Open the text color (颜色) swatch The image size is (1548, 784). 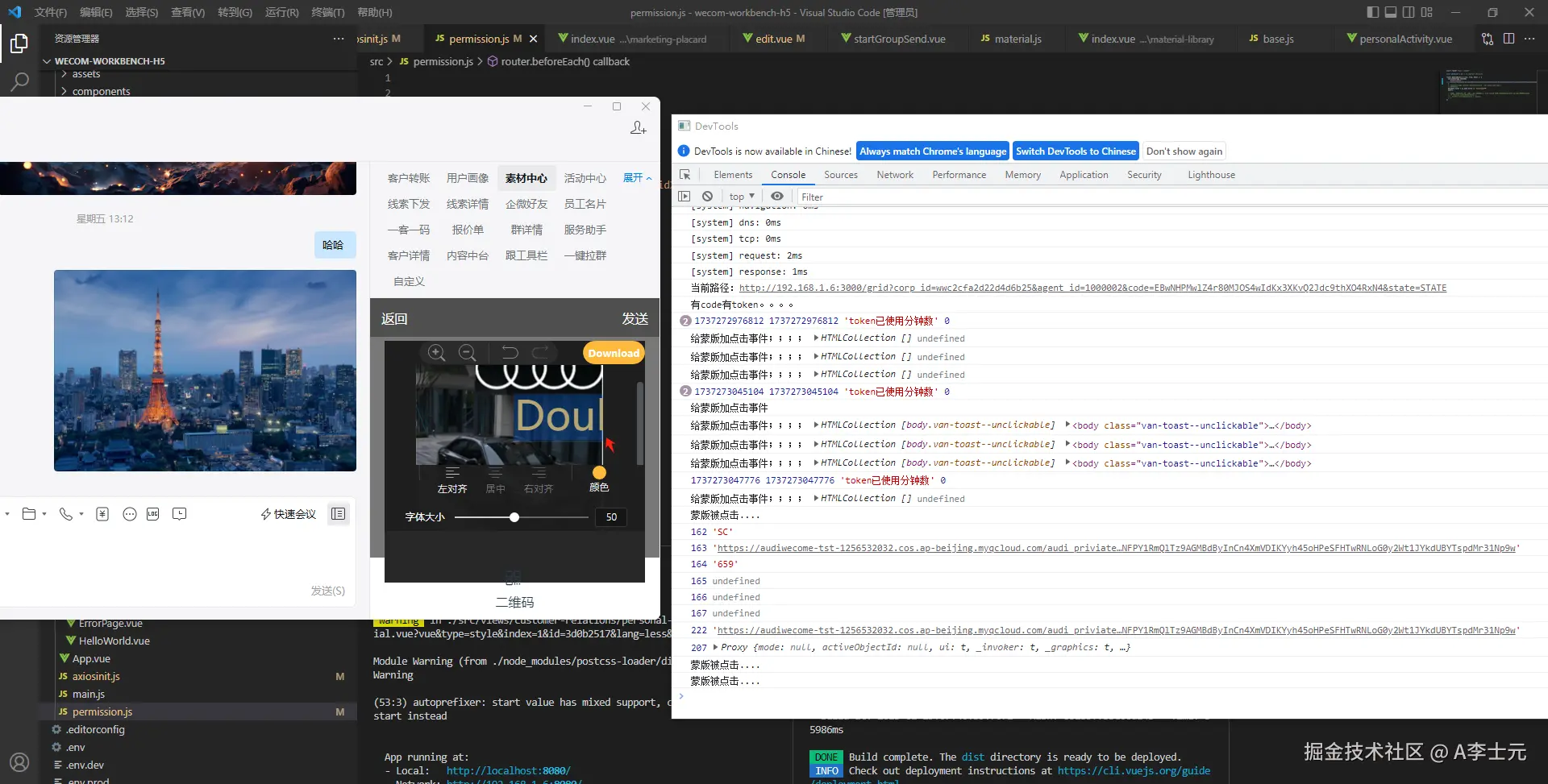[599, 473]
